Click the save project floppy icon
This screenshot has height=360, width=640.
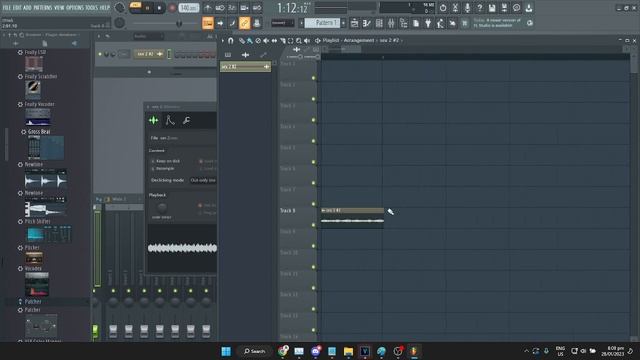tap(492, 8)
